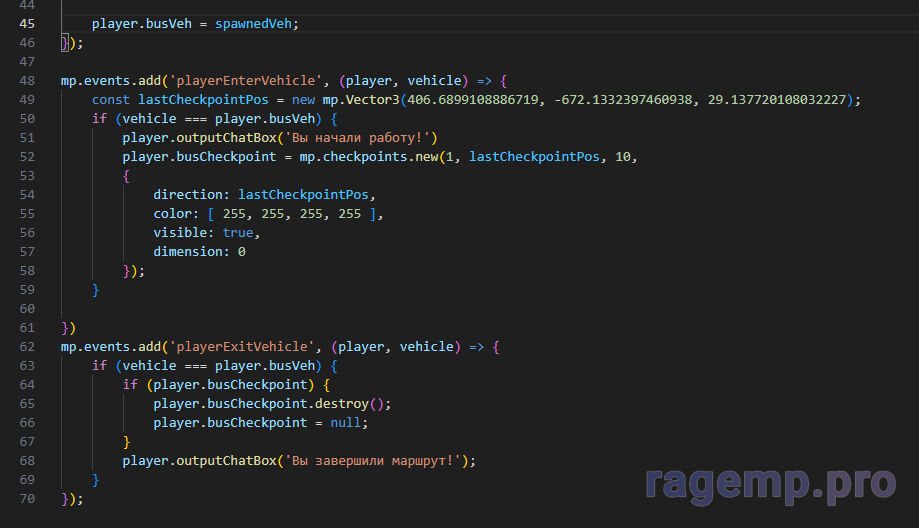Click the 'visible' property key
Viewport: 919px width, 528px height.
180,233
